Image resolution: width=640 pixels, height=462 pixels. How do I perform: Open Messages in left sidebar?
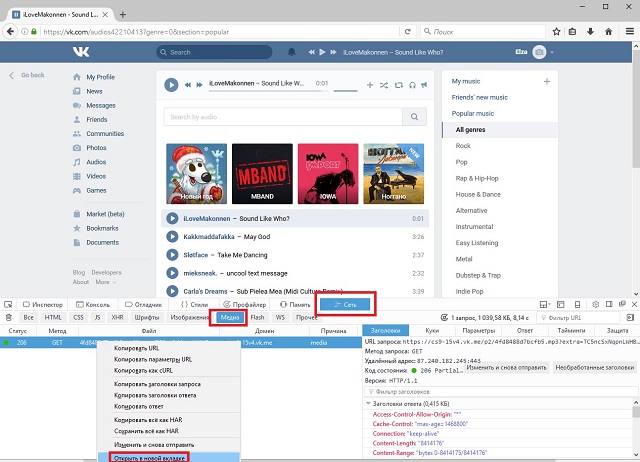point(101,106)
